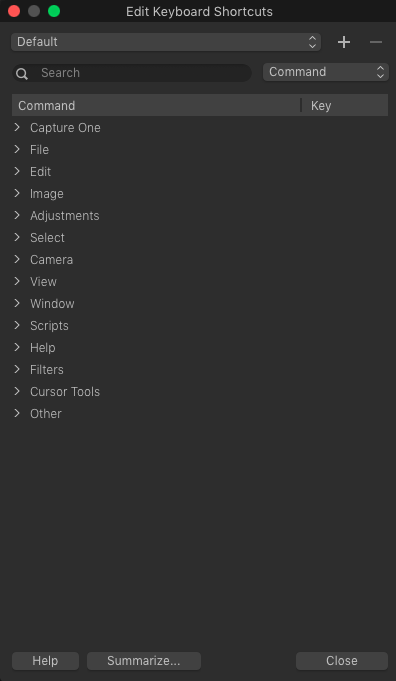Click the minus icon to remove shortcut set

pos(376,42)
